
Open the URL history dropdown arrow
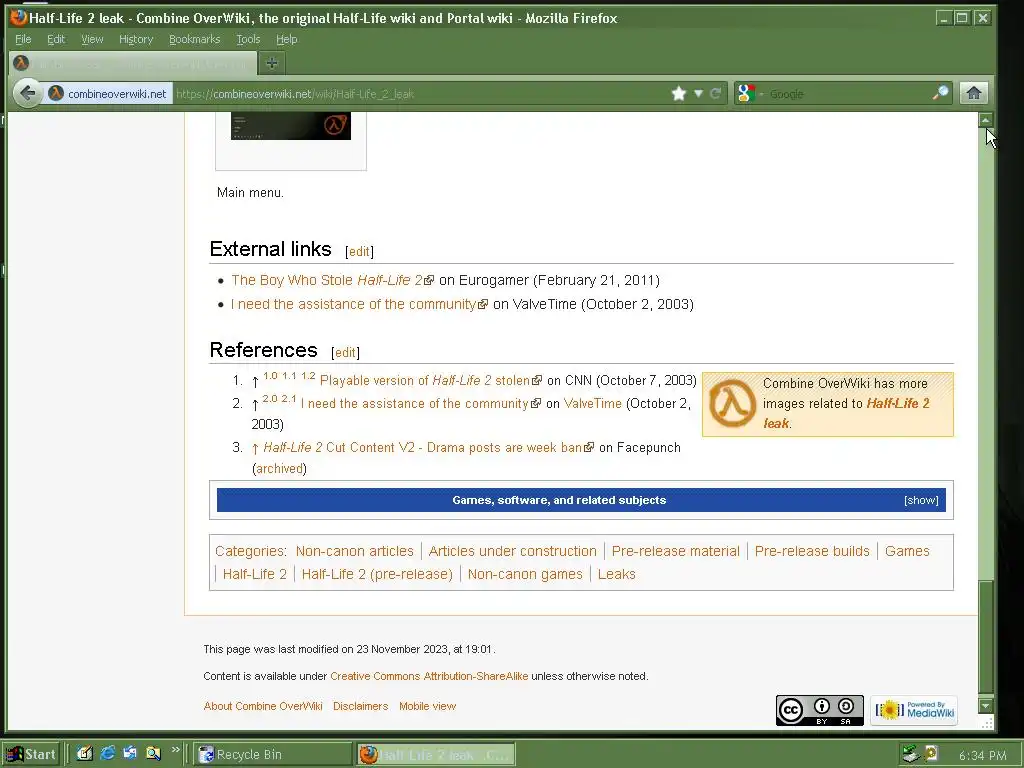(698, 93)
